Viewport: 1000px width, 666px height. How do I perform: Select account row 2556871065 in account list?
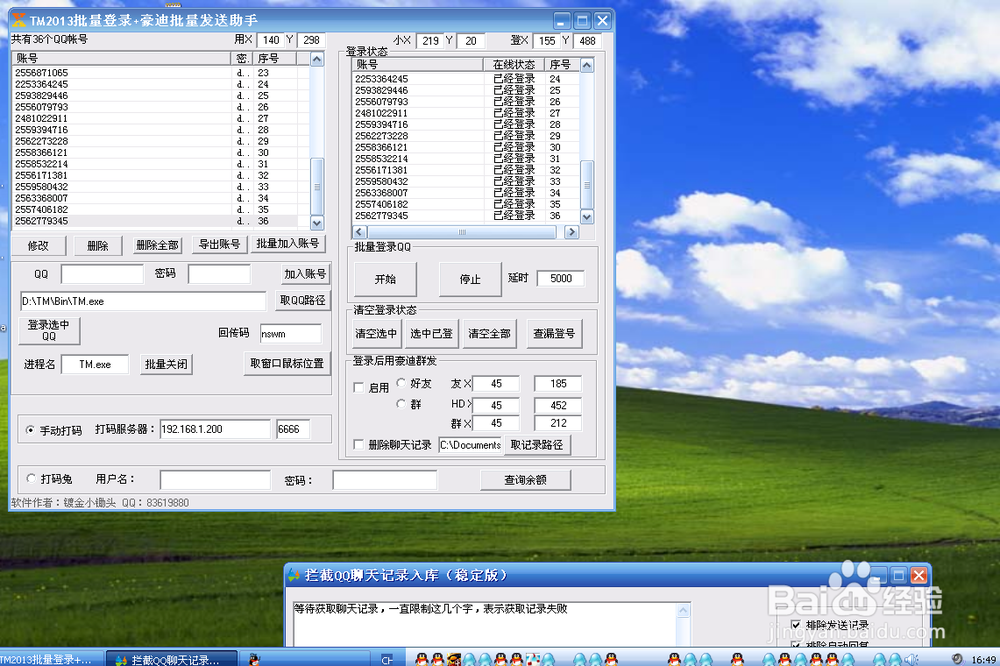pyautogui.click(x=154, y=73)
